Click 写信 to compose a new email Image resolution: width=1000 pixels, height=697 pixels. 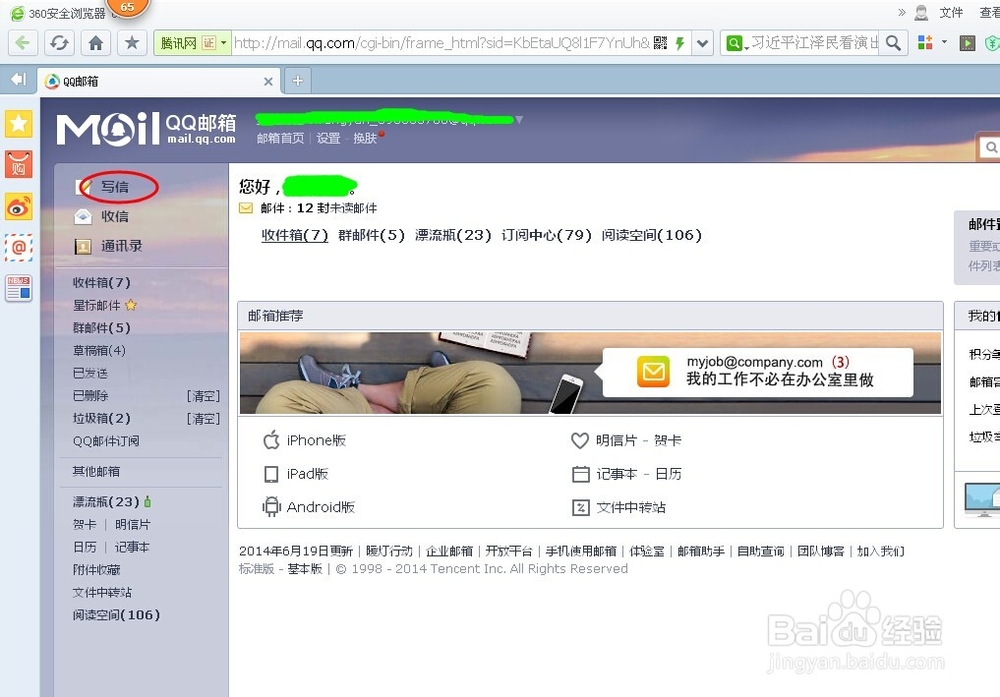[115, 187]
